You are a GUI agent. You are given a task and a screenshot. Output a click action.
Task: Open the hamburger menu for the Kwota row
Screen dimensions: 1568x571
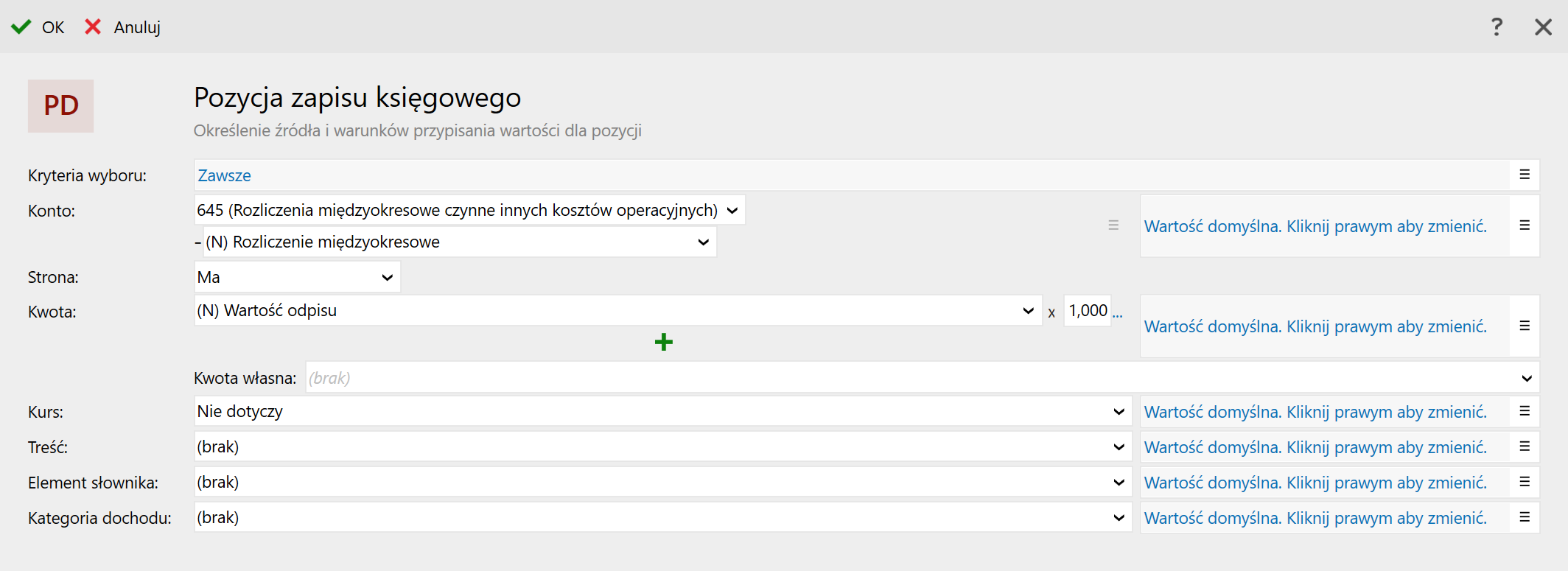(1525, 326)
